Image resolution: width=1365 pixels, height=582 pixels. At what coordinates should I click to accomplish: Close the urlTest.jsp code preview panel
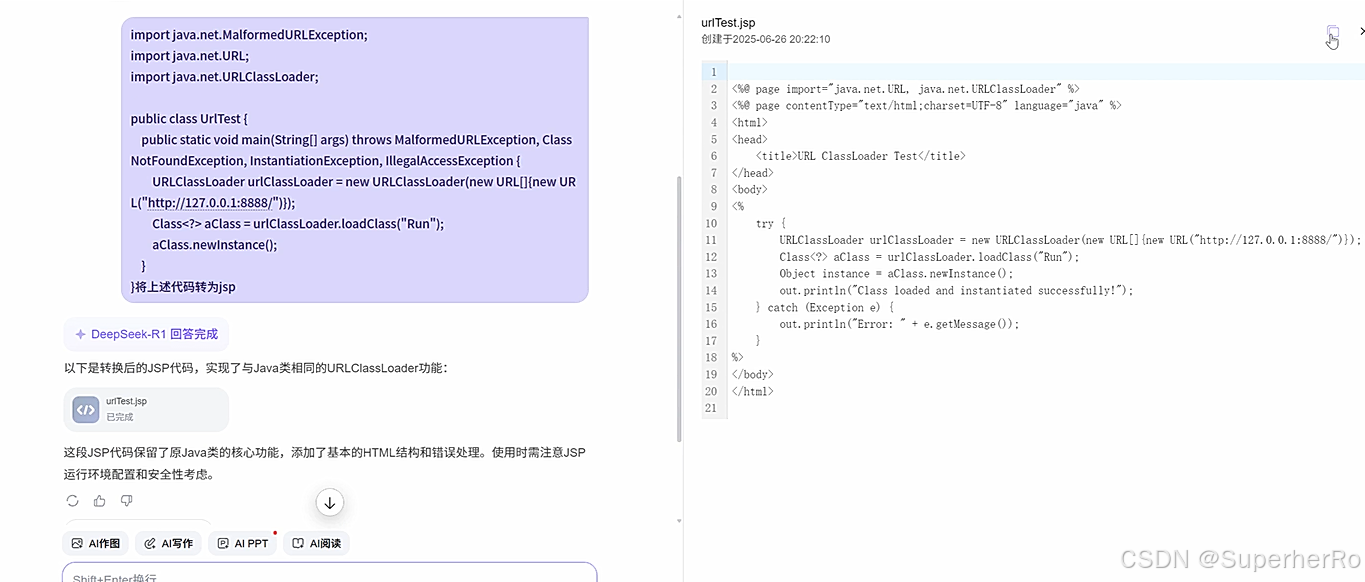(x=1361, y=32)
